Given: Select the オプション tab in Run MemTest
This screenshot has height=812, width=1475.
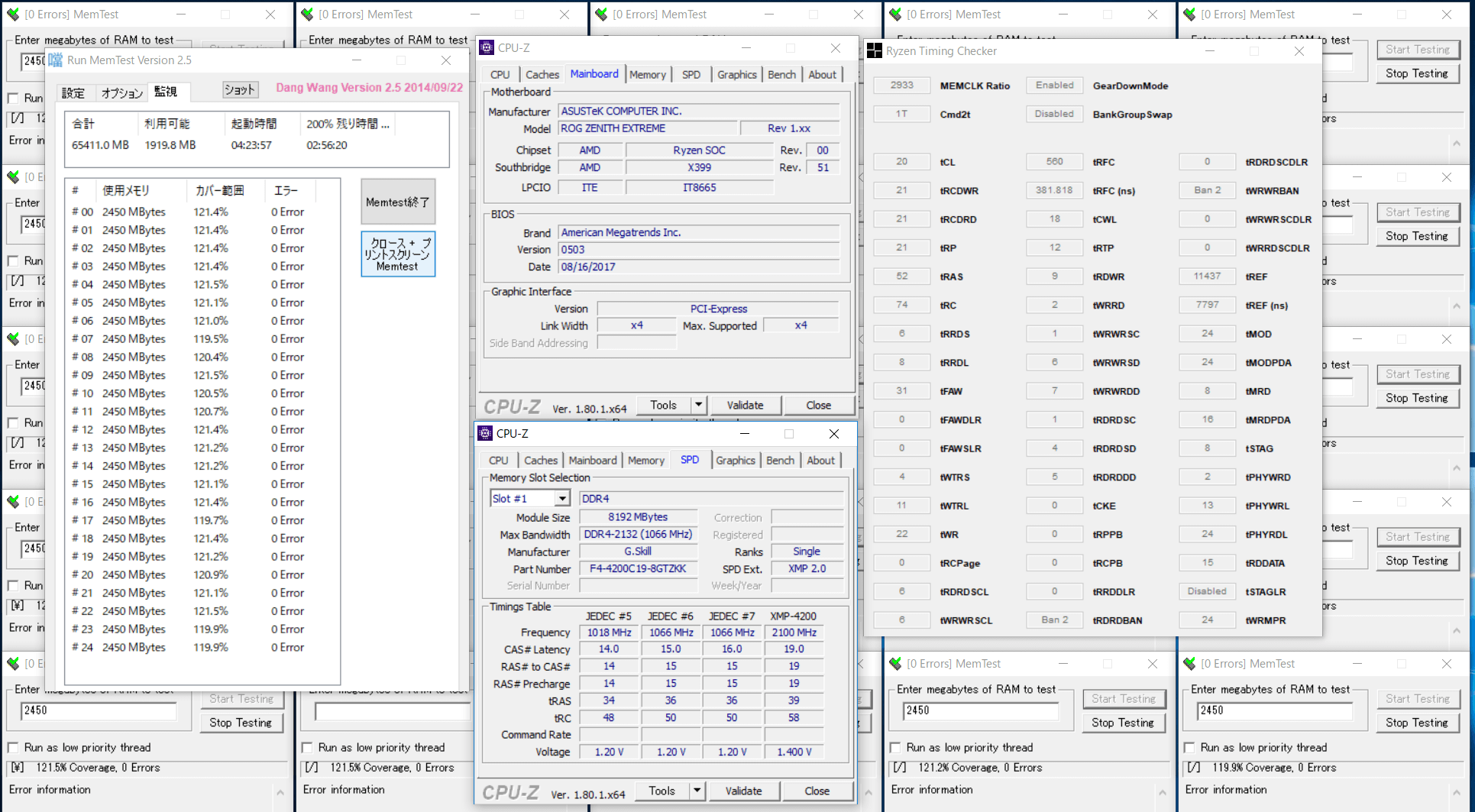Looking at the screenshot, I should click(122, 92).
